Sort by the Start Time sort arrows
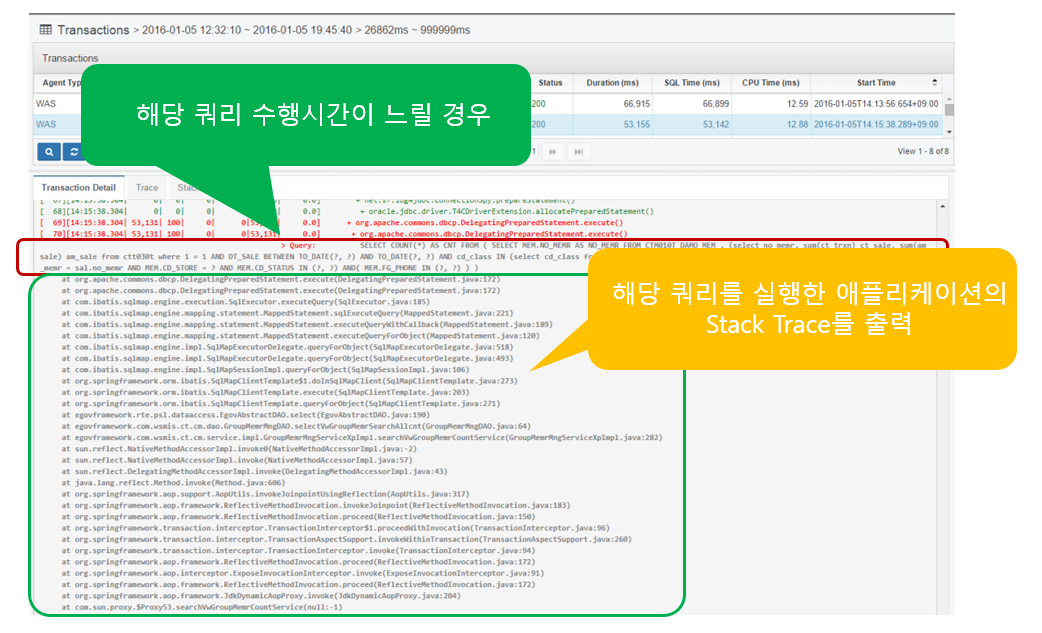Image resolution: width=1042 pixels, height=633 pixels. 935,82
